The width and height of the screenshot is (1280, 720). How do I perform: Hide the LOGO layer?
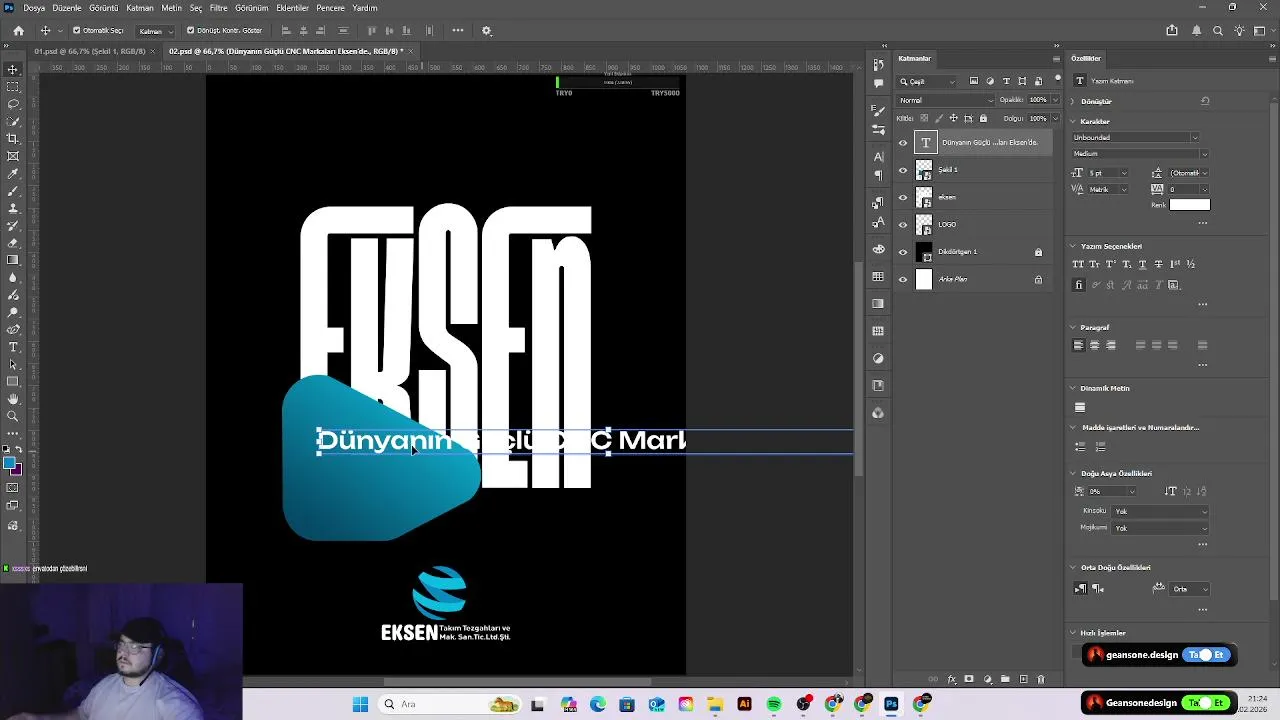pyautogui.click(x=903, y=225)
